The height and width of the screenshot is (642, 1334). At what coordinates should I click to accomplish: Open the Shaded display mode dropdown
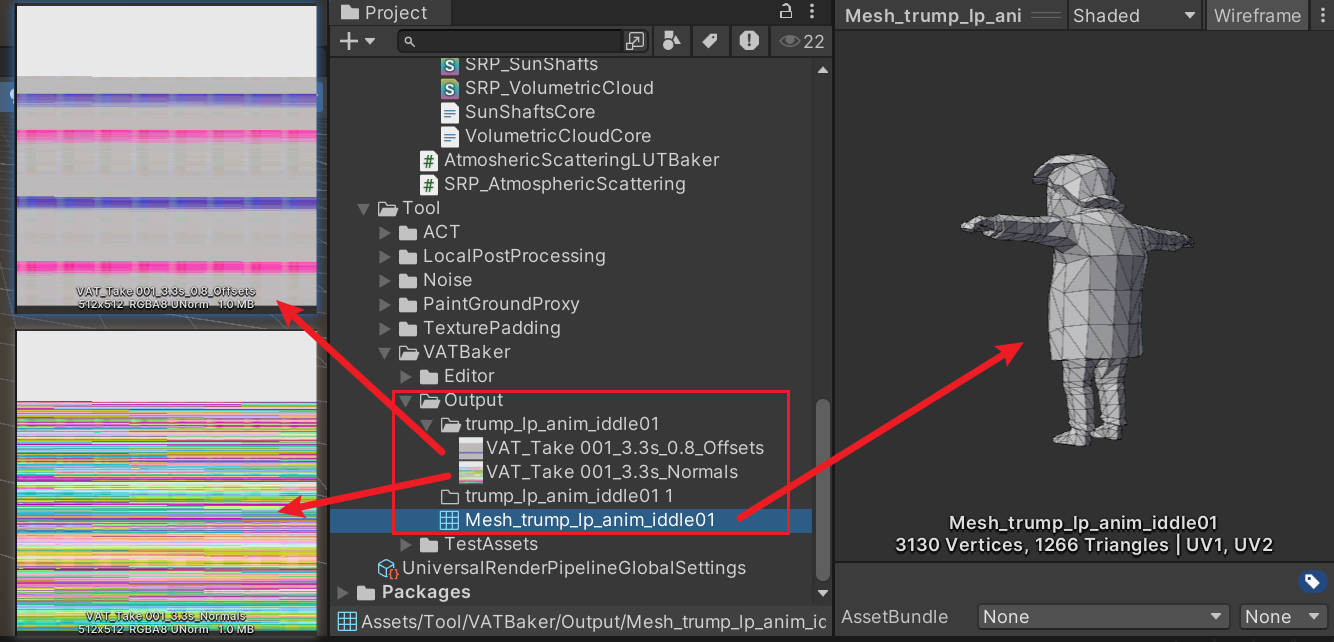click(1133, 15)
